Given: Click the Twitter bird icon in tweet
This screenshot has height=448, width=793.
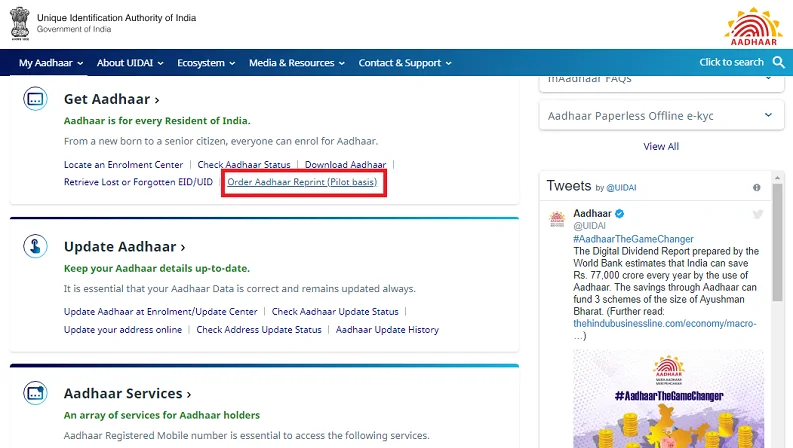Looking at the screenshot, I should [x=758, y=214].
